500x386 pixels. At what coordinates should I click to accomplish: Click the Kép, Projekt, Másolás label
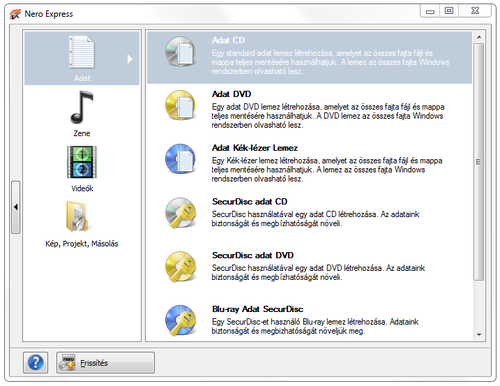tap(82, 244)
